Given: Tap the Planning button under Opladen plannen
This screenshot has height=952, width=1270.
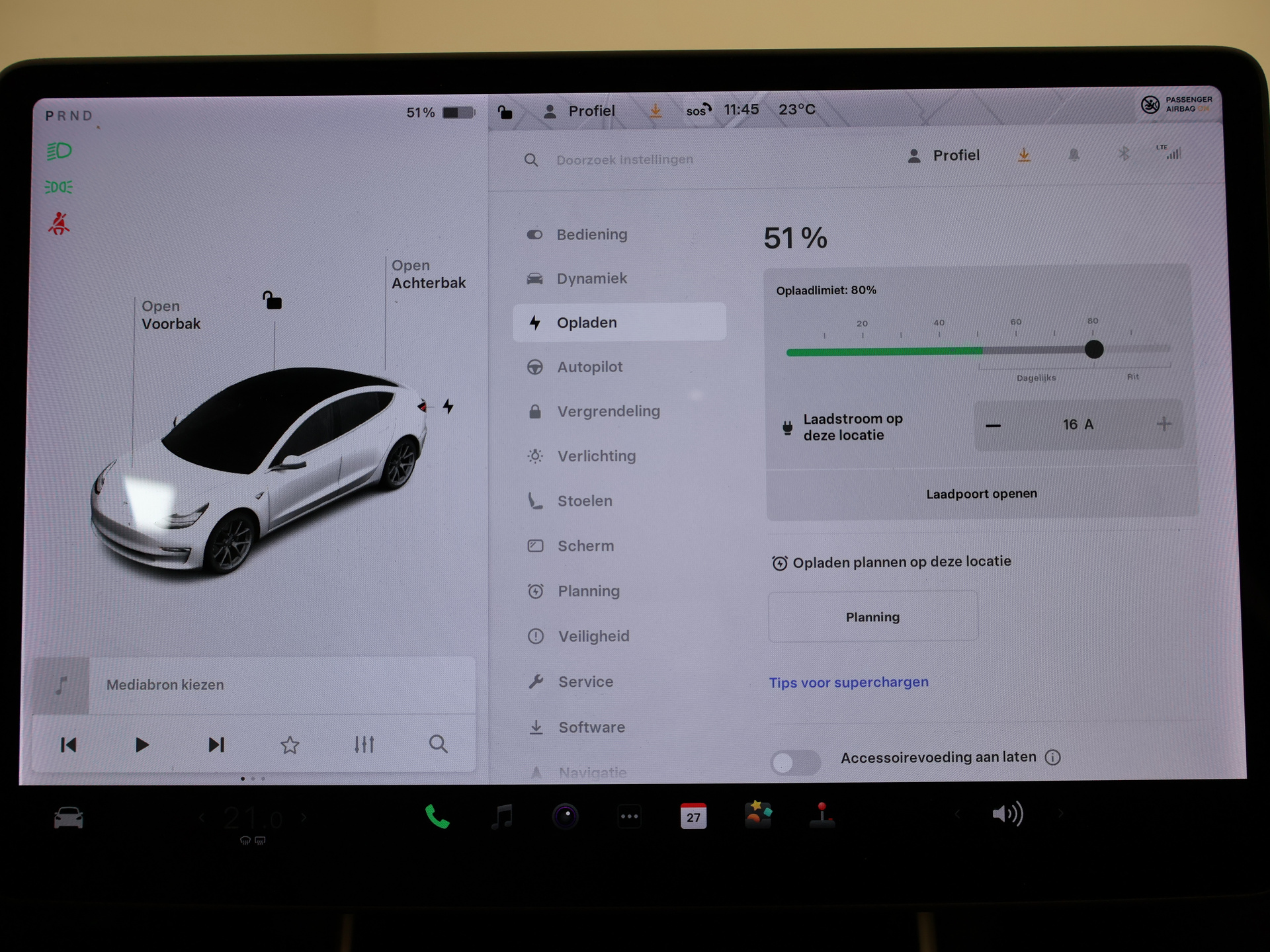Looking at the screenshot, I should [x=872, y=617].
